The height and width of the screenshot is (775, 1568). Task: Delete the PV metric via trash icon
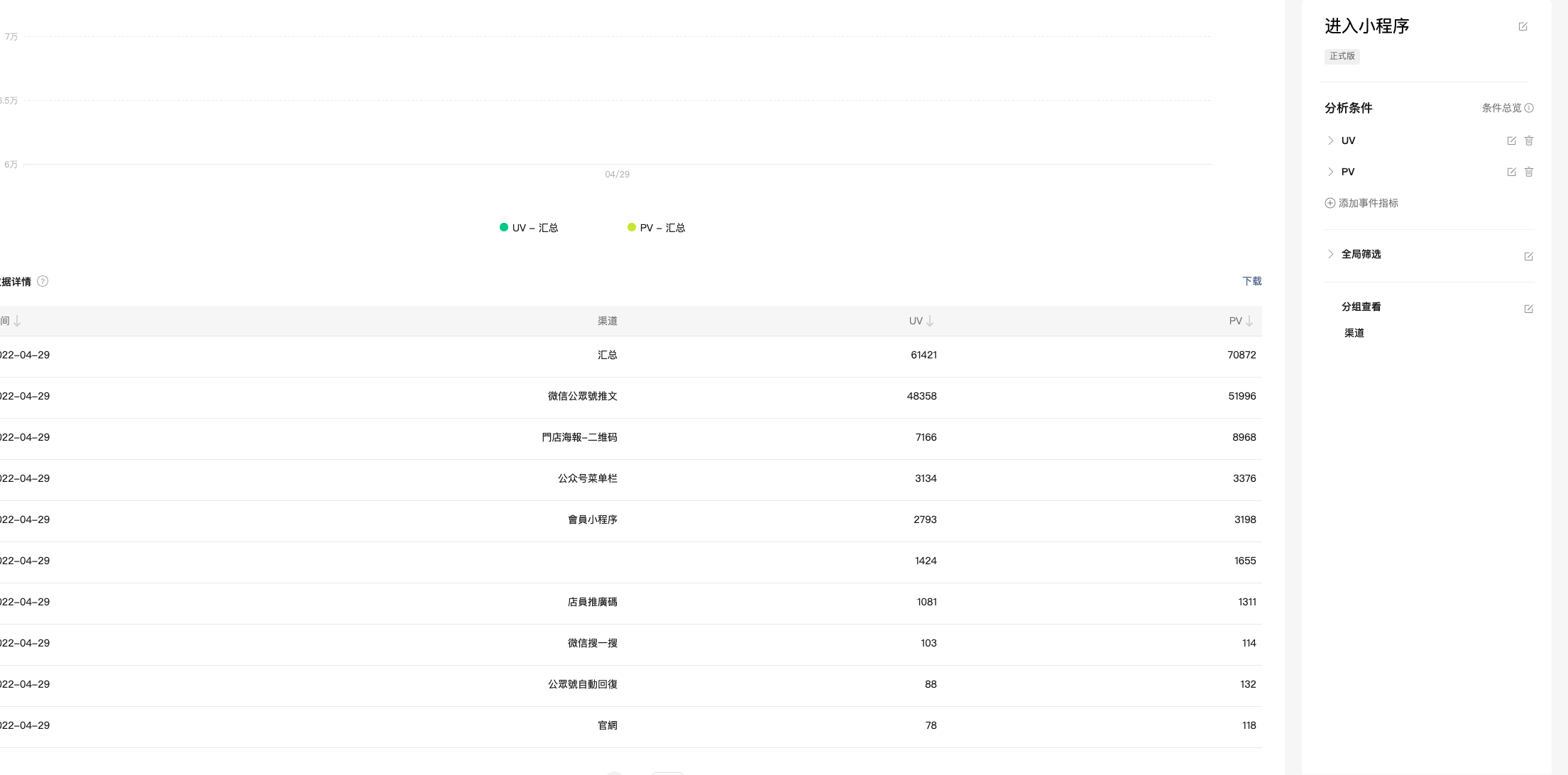point(1529,172)
